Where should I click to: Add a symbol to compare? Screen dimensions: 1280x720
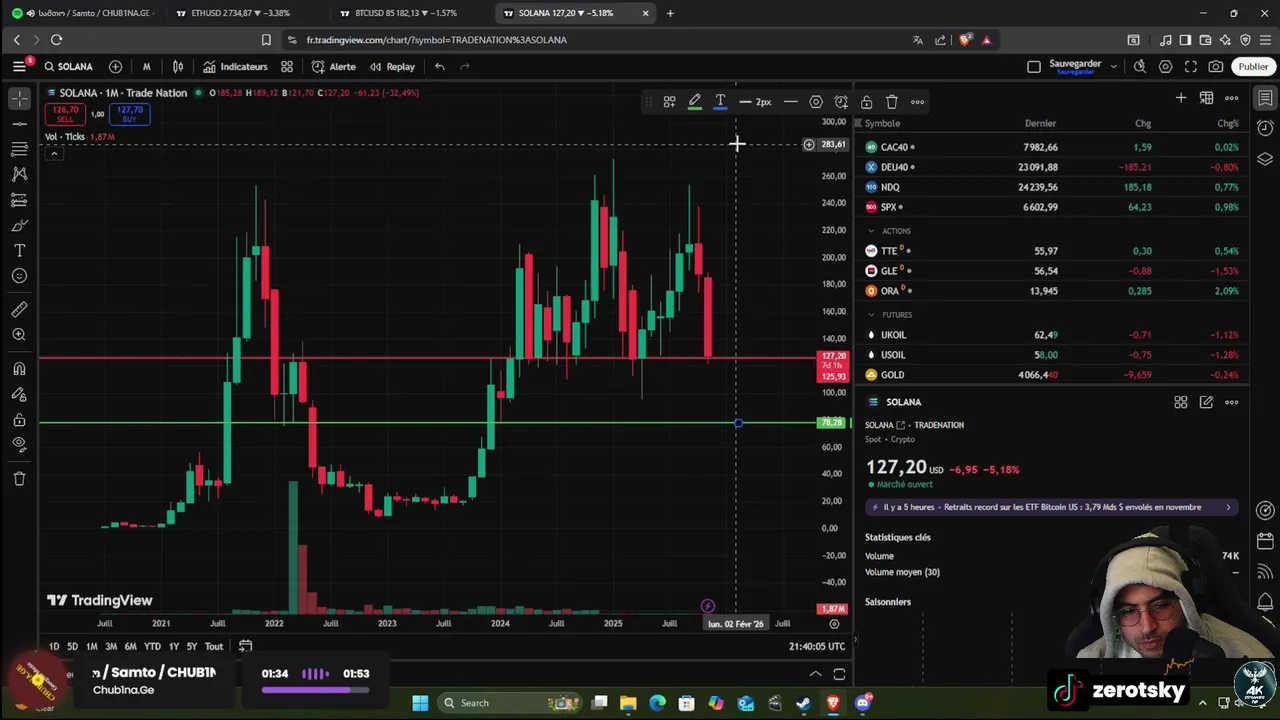click(x=115, y=67)
